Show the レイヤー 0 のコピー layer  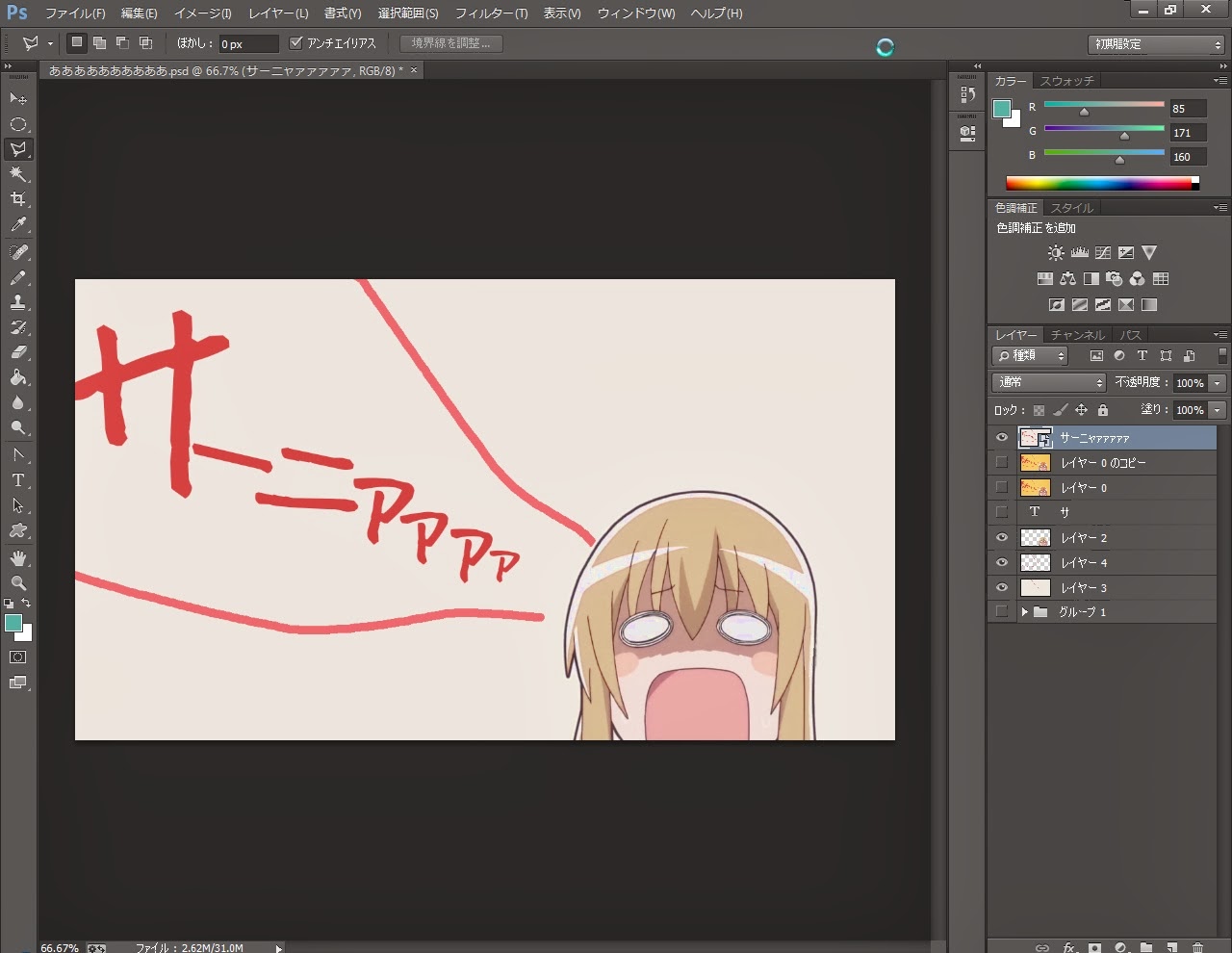(x=1002, y=462)
